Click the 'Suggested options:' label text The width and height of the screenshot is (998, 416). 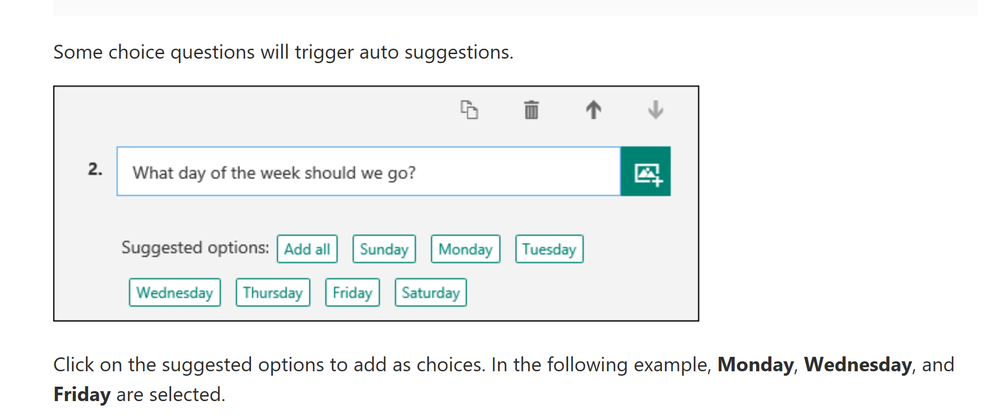[x=195, y=248]
